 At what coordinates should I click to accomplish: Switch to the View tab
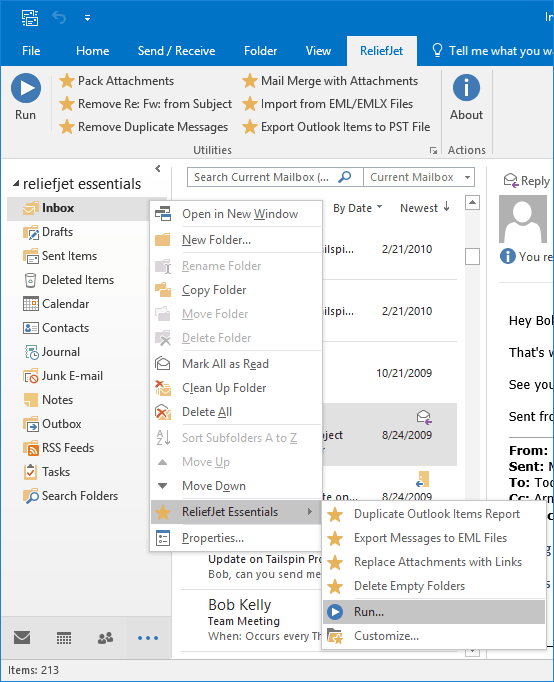pyautogui.click(x=318, y=51)
